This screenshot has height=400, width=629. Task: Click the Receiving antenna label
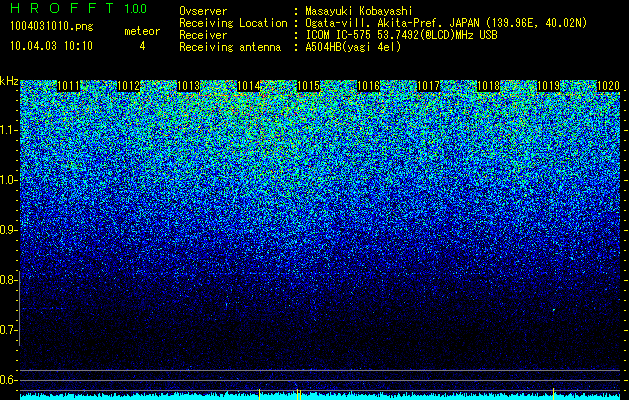pos(230,47)
